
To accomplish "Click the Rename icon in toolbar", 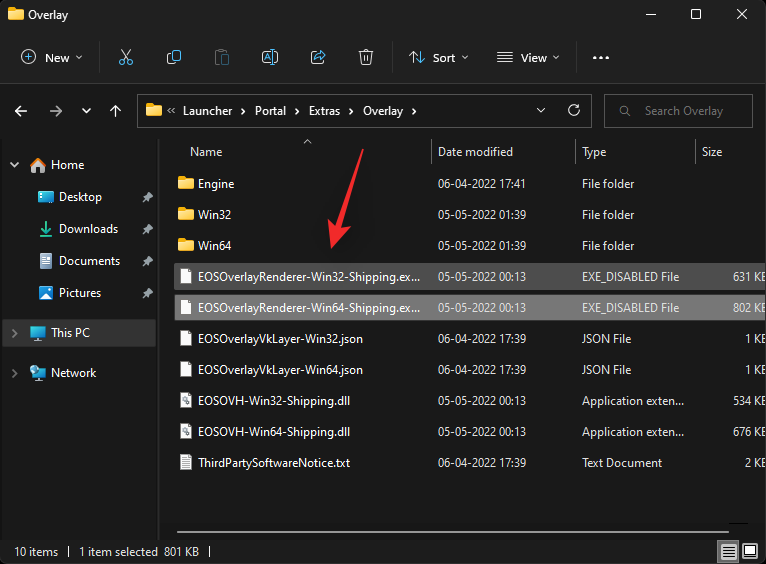I will (x=270, y=57).
